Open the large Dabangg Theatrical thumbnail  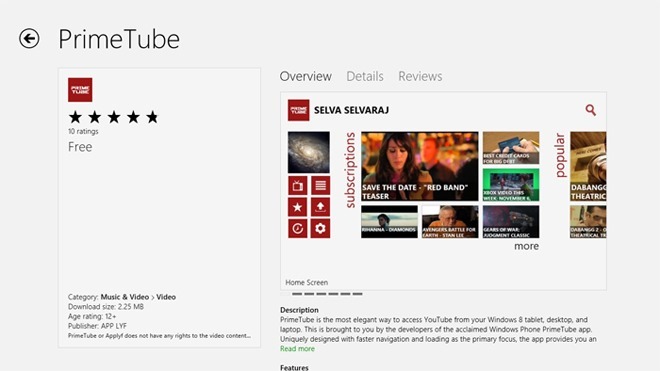pyautogui.click(x=588, y=166)
